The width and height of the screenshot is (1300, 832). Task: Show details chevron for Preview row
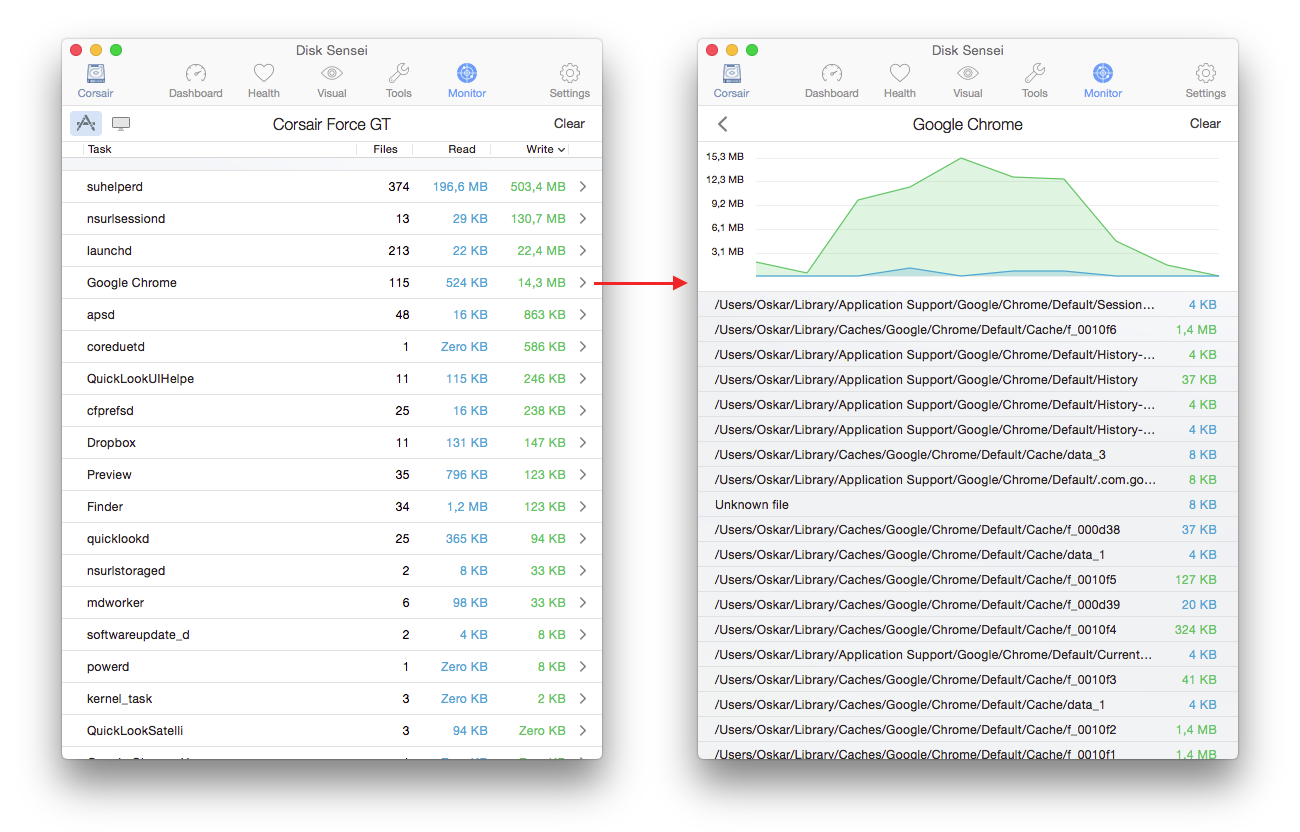pyautogui.click(x=583, y=475)
